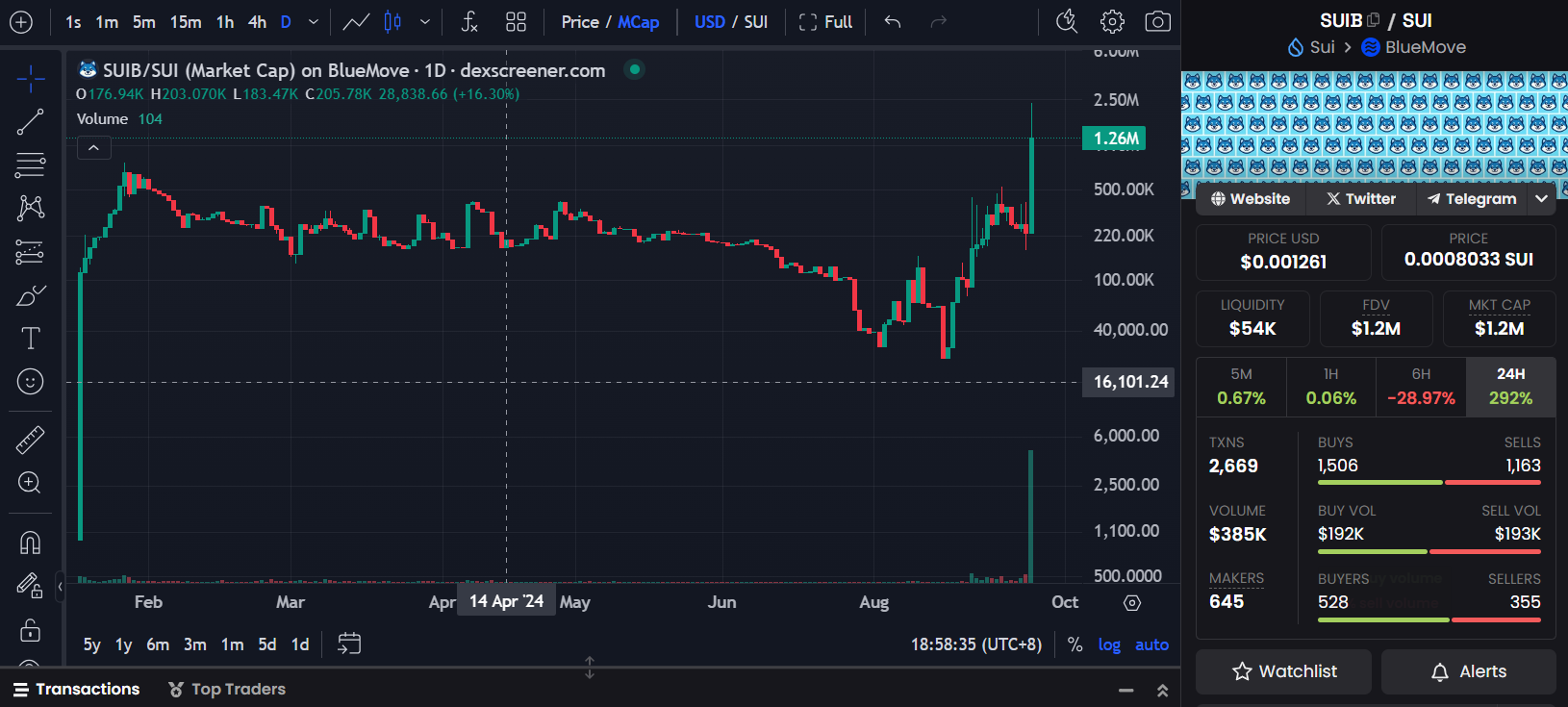This screenshot has height=707, width=1568.
Task: Select the 3m date range
Action: click(195, 644)
